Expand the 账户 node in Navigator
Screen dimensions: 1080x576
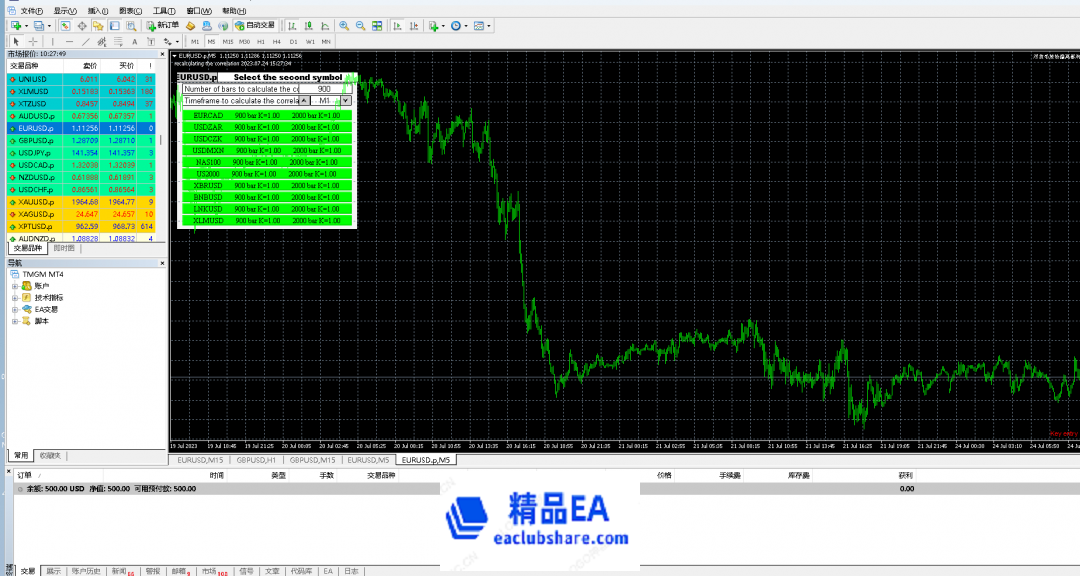15,286
